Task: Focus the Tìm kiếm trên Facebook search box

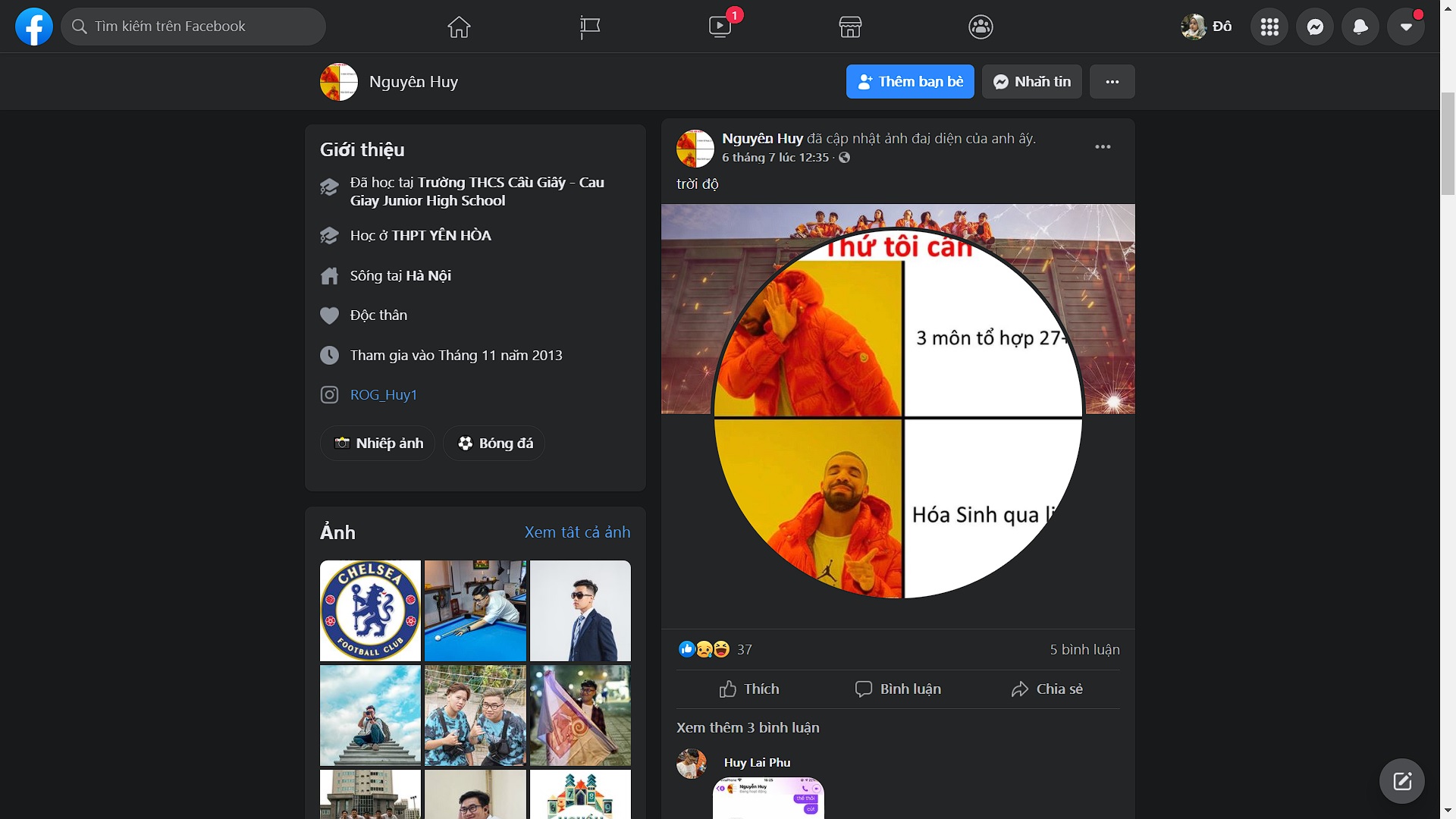Action: 193,27
